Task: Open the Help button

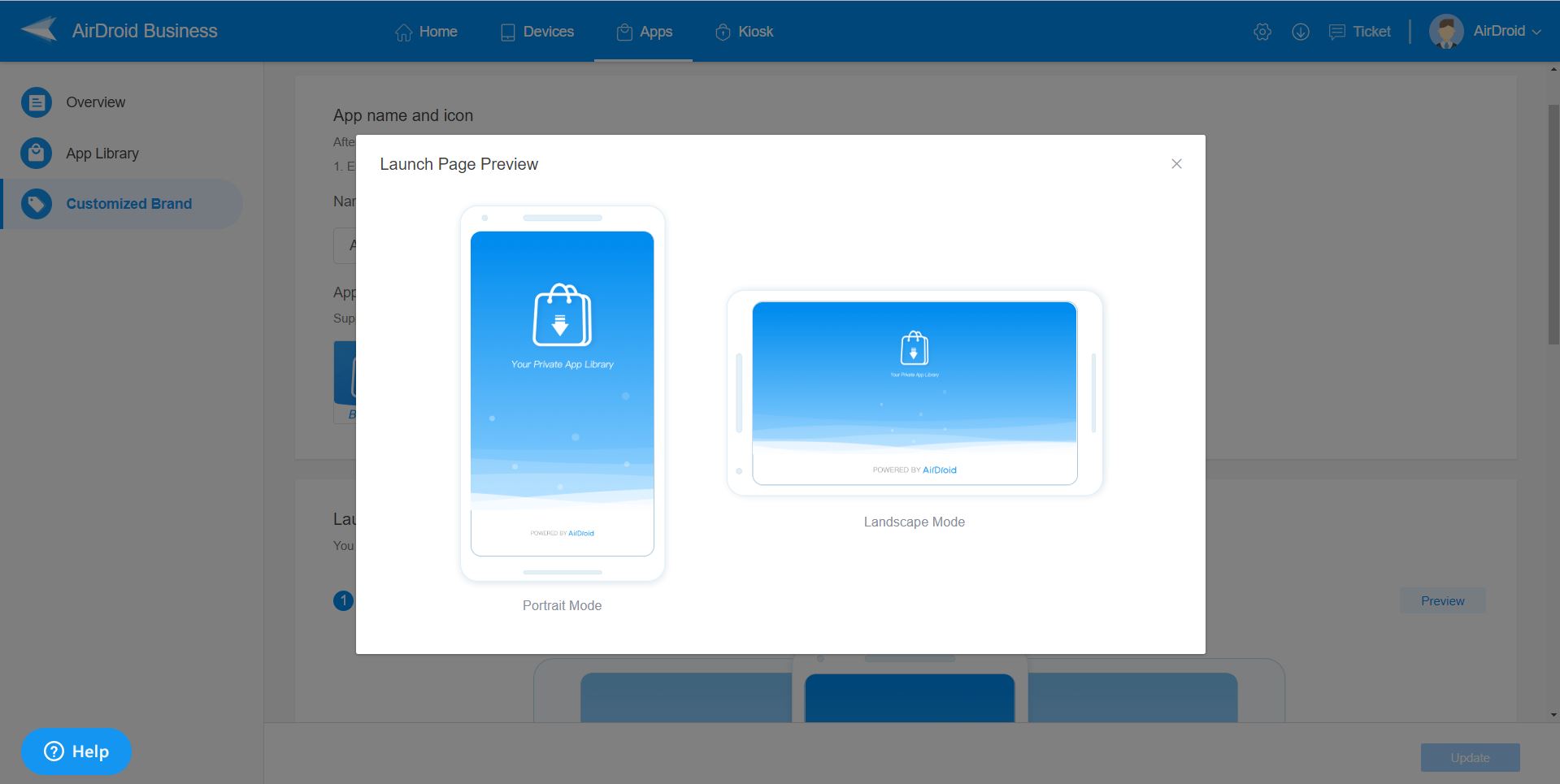Action: pos(76,752)
